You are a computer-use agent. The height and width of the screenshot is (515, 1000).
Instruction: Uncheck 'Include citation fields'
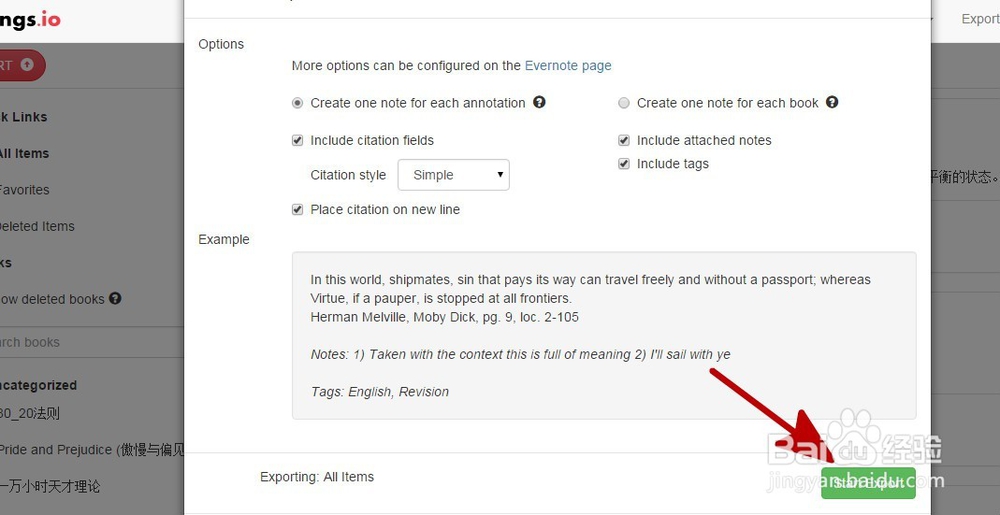[x=297, y=141]
